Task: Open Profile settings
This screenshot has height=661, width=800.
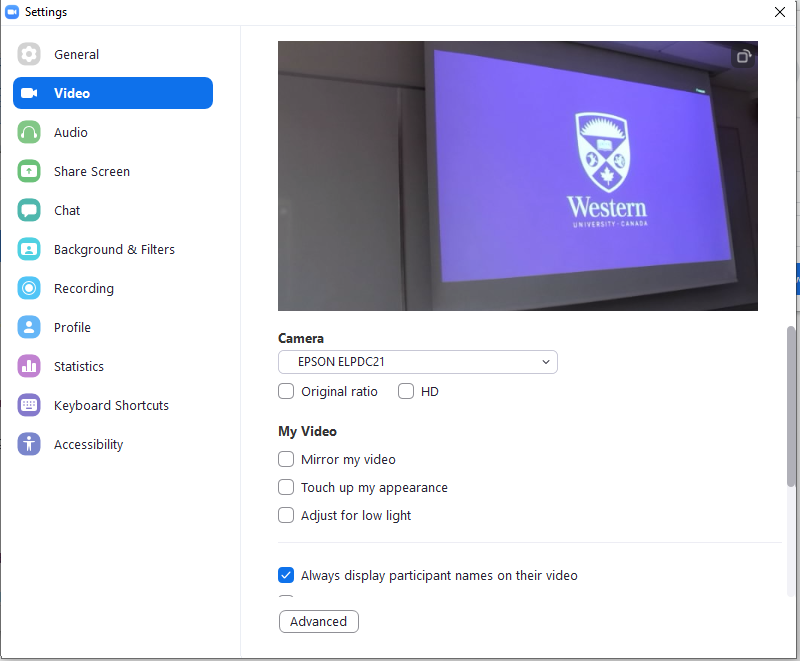Action: click(113, 327)
